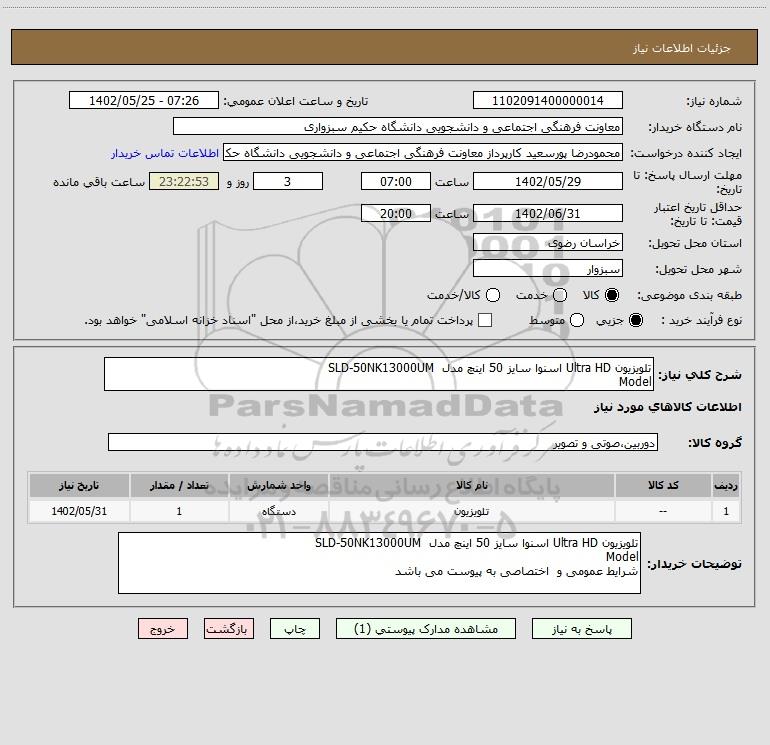Click the delivery city field سبزوار
The width and height of the screenshot is (770, 745).
pyautogui.click(x=548, y=269)
